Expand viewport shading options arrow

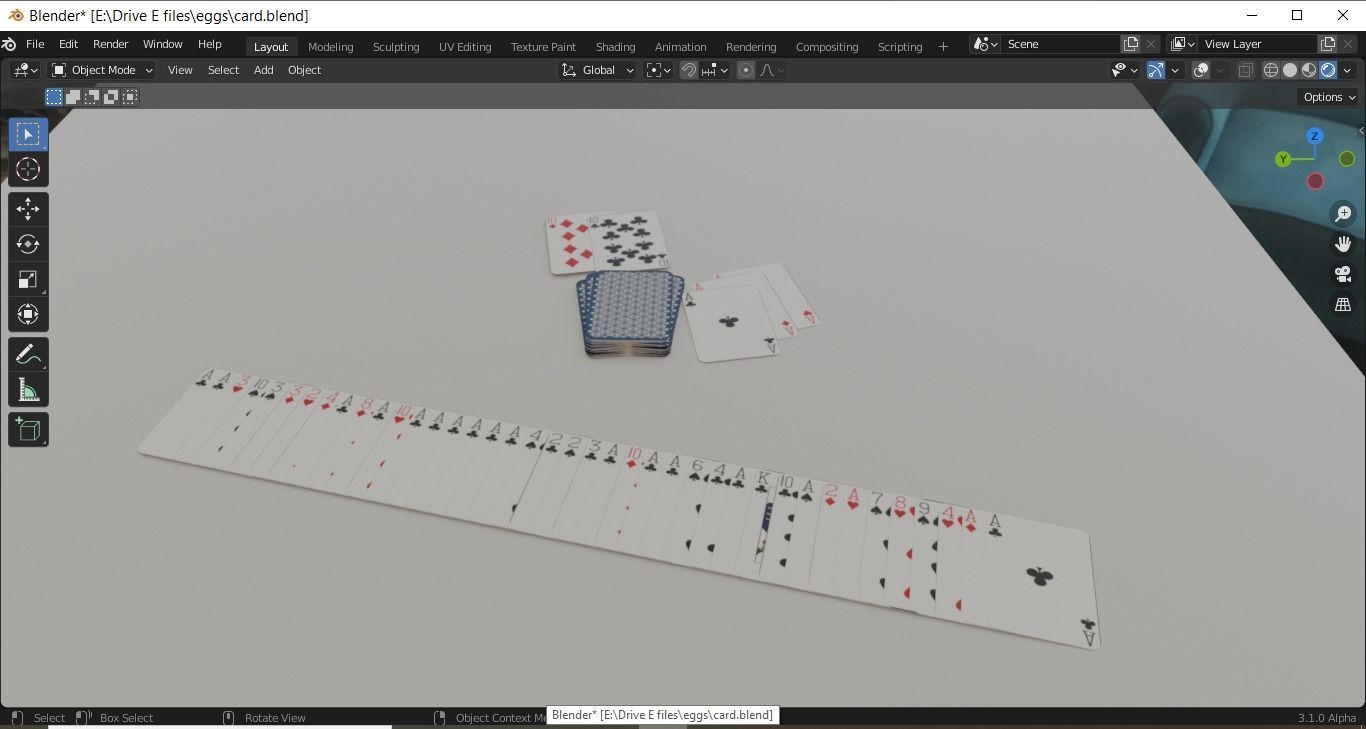[x=1347, y=70]
